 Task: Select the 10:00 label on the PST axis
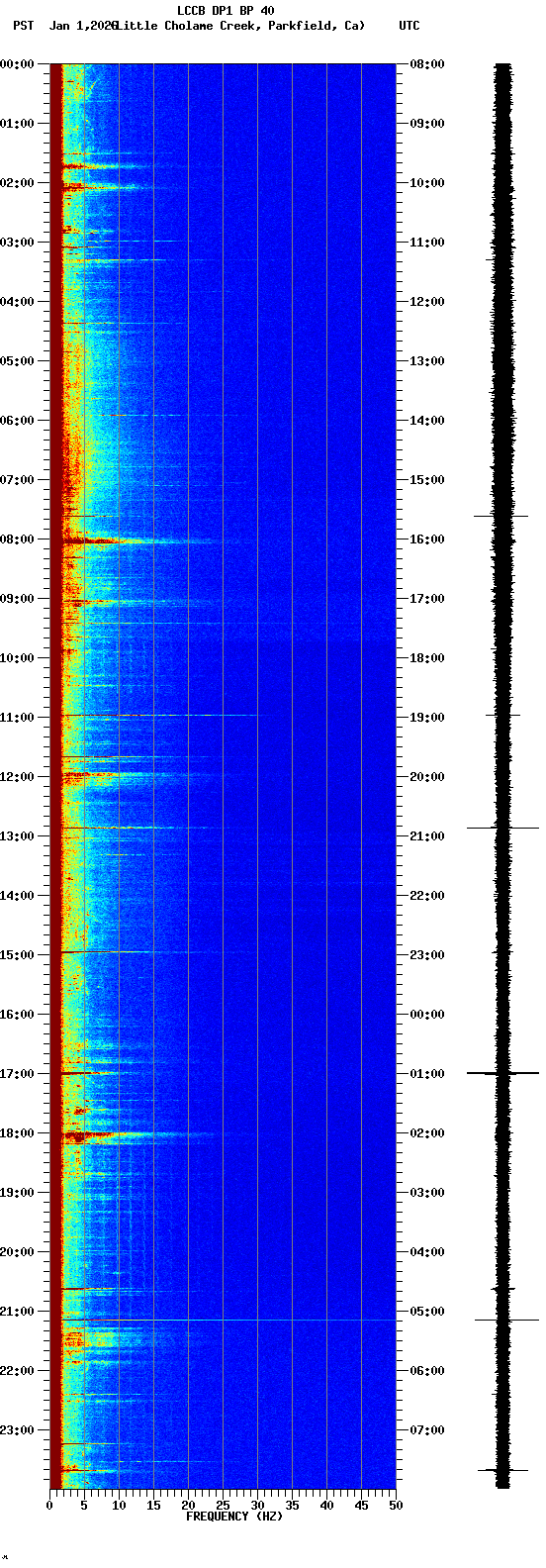pyautogui.click(x=17, y=658)
